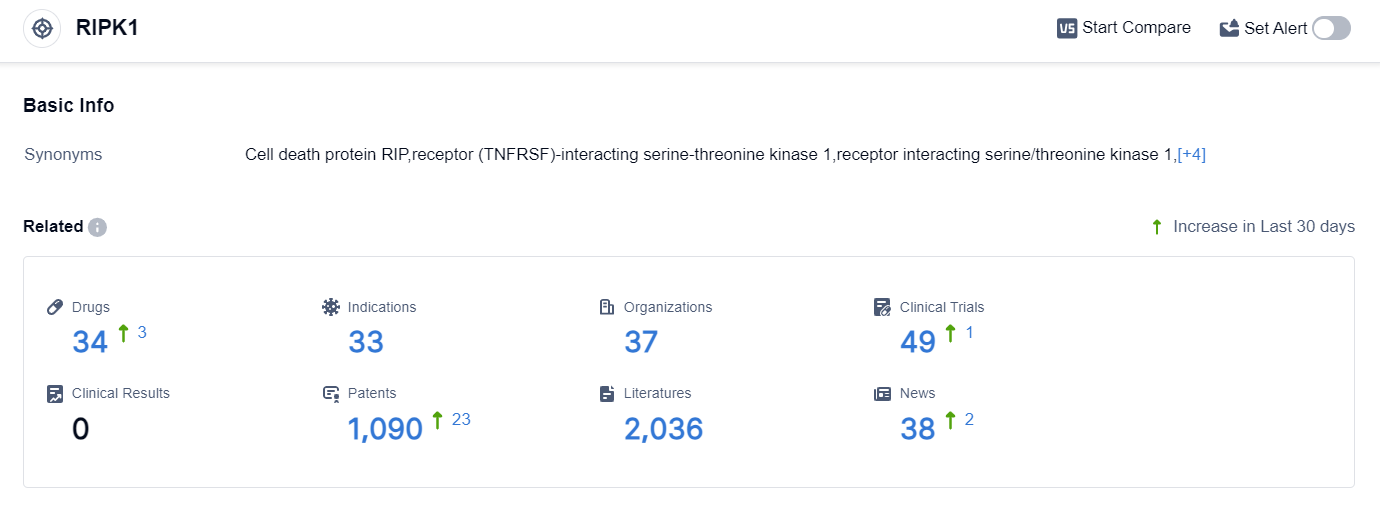Image resolution: width=1380 pixels, height=513 pixels.
Task: Expand the synonyms via the [+4] link
Action: point(1192,155)
